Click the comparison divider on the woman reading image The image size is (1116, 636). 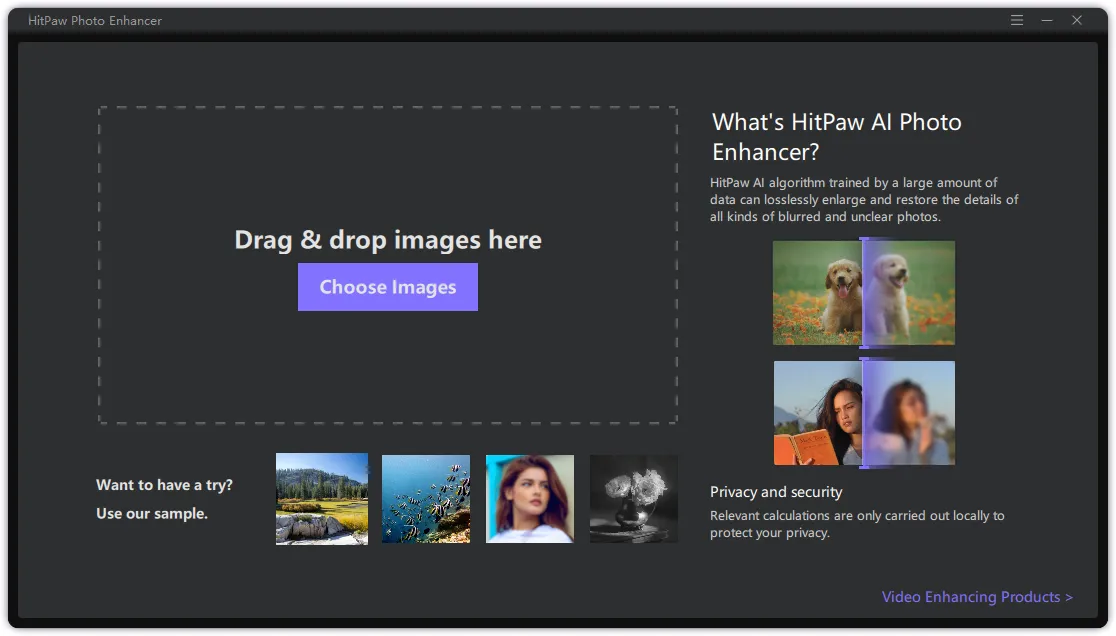863,413
